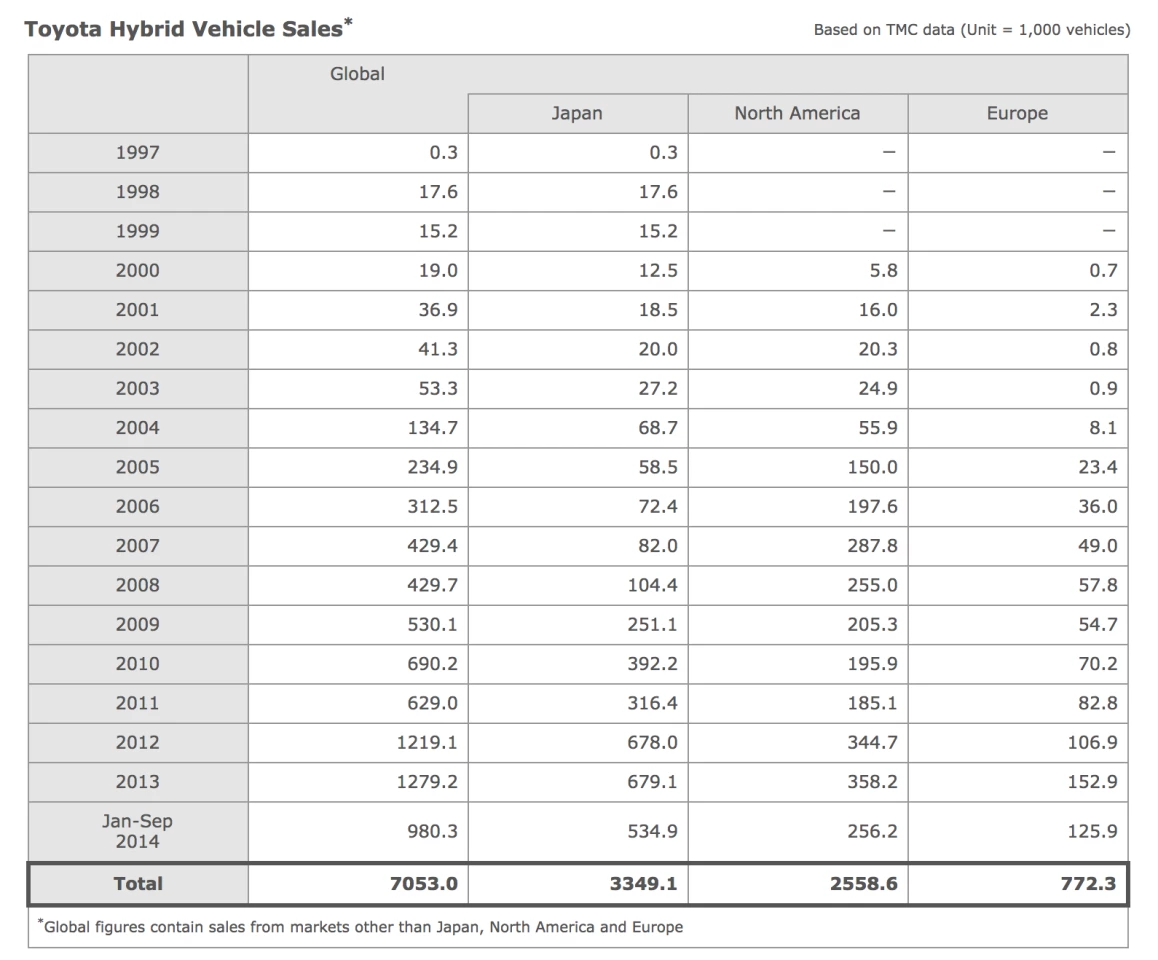Select the 2010 Global value 690.2
This screenshot has height=960, width=1158.
(x=433, y=664)
